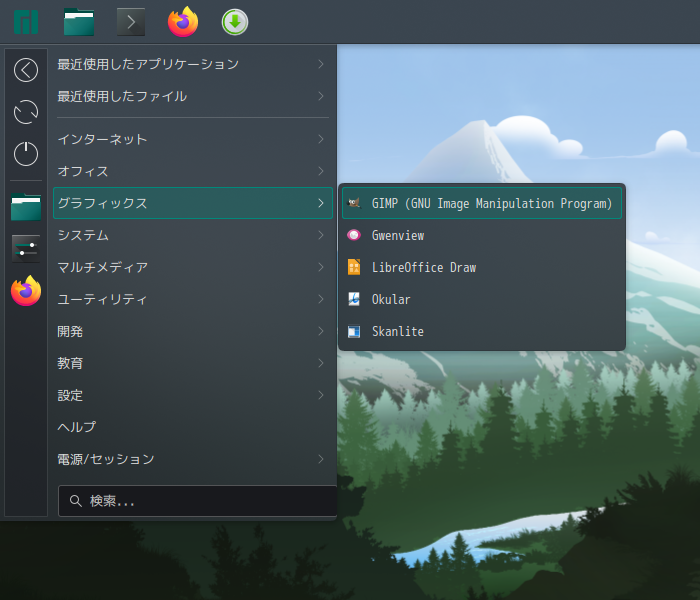Click the Okular app icon
The width and height of the screenshot is (700, 600).
pos(354,299)
